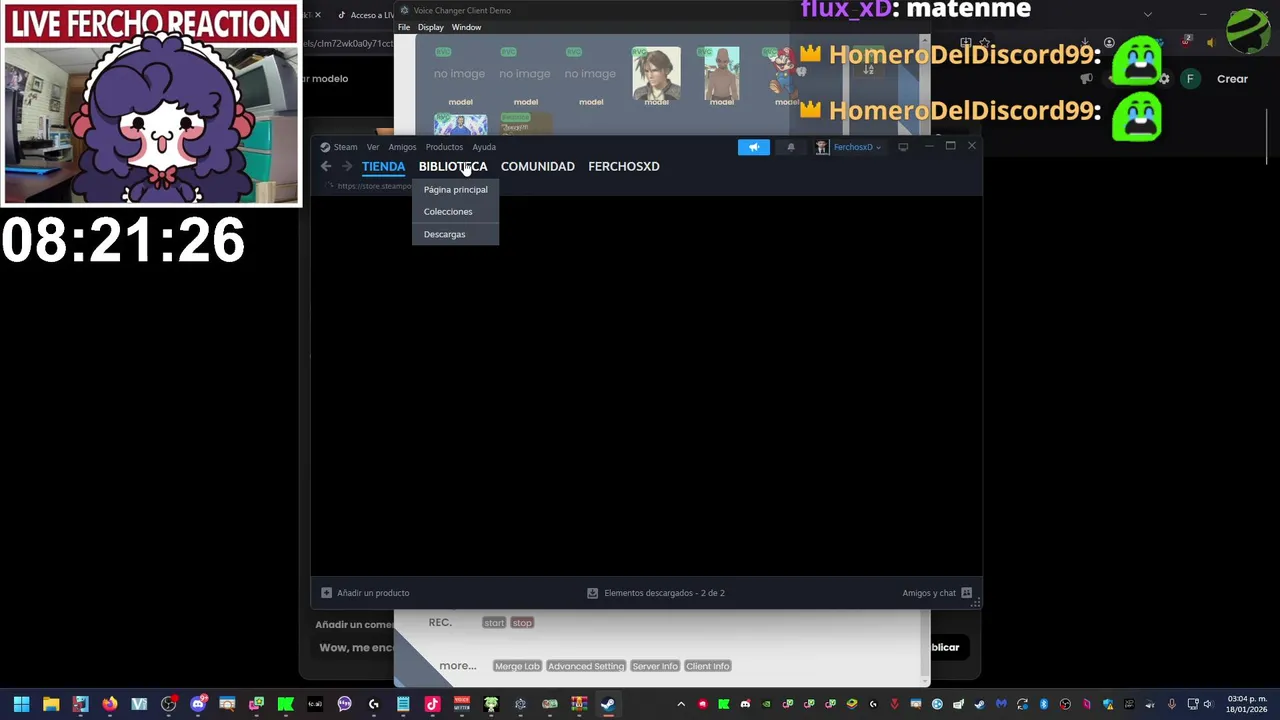
Task: Open Merge Lab in Voice Changer
Action: [517, 666]
